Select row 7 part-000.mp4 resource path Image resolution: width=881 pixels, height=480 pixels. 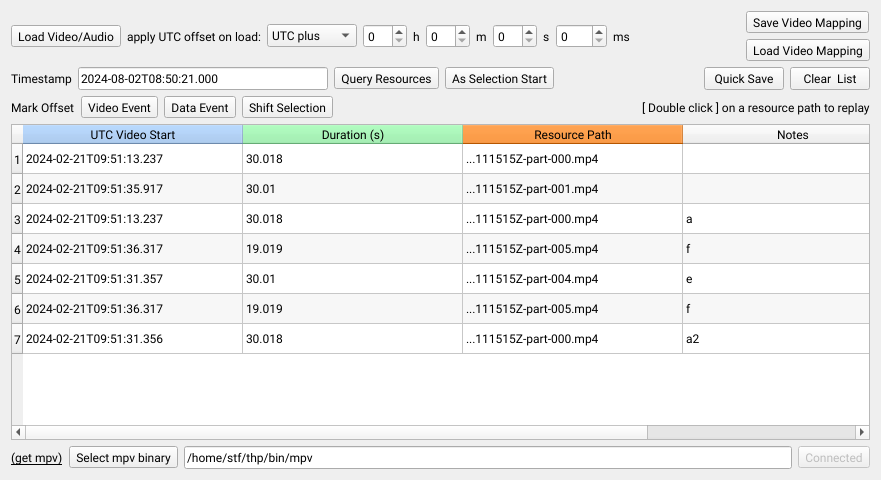[x=573, y=339]
